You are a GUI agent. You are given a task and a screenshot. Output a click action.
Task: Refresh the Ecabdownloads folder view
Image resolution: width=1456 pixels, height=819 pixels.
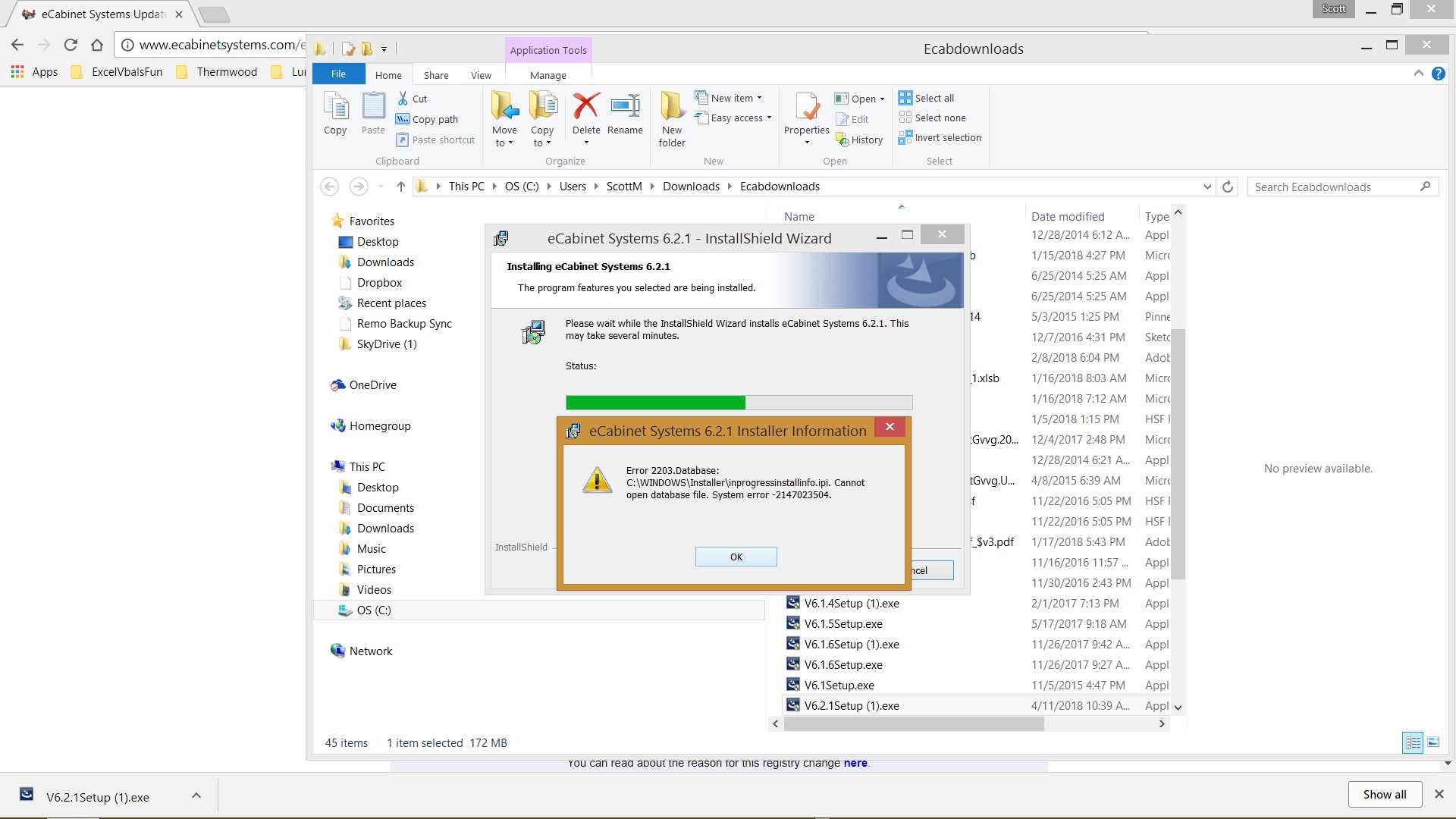point(1228,187)
